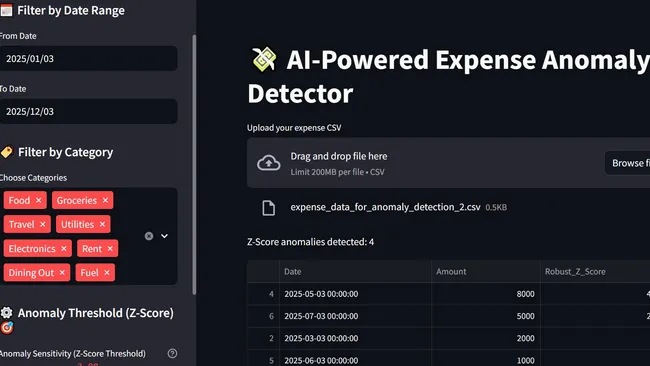The width and height of the screenshot is (650, 366).
Task: Click the calendar icon beside Filter by Date Range
Action: 6,10
